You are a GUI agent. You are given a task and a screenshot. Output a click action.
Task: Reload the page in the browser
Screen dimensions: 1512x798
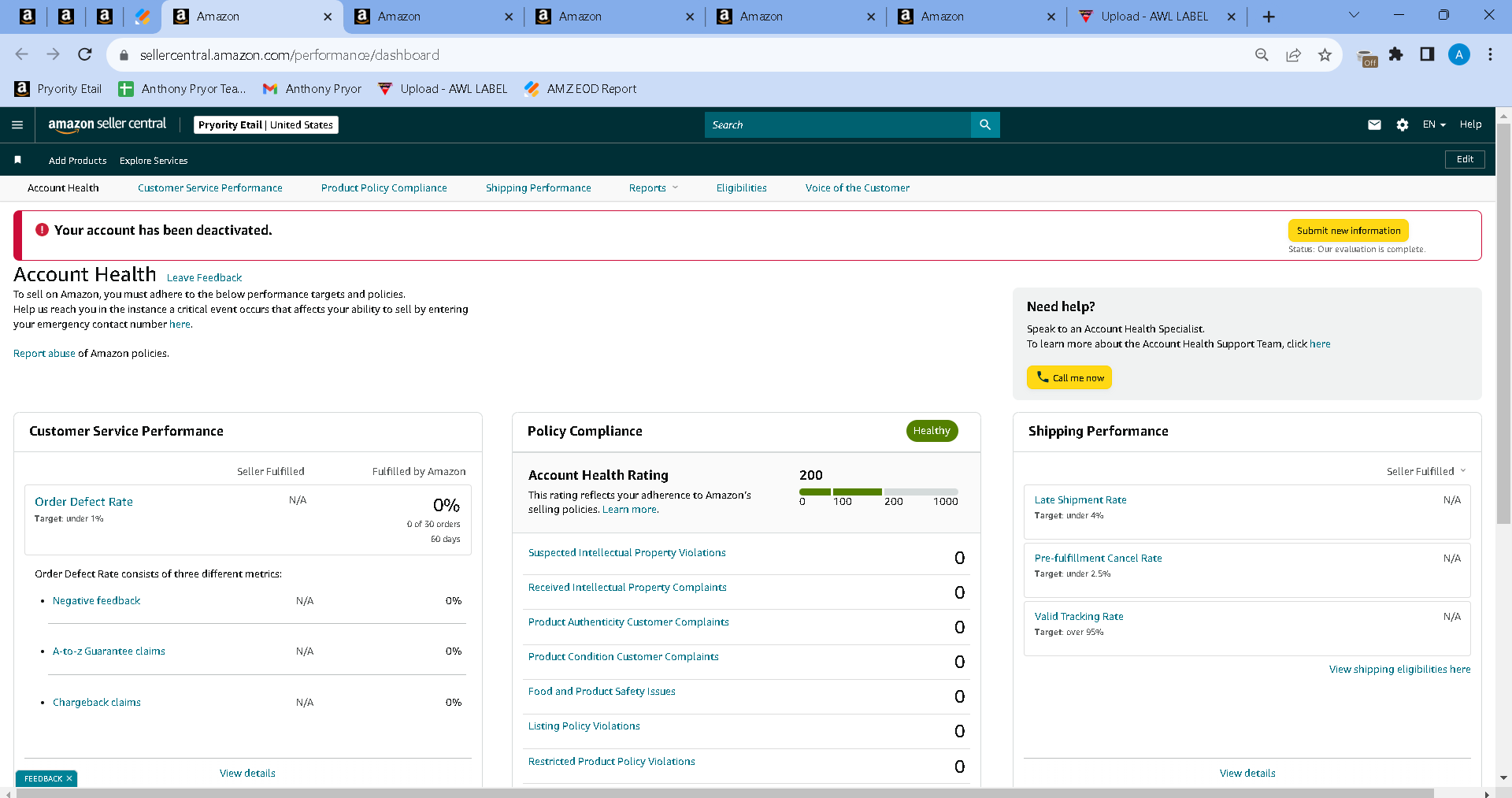(x=85, y=54)
